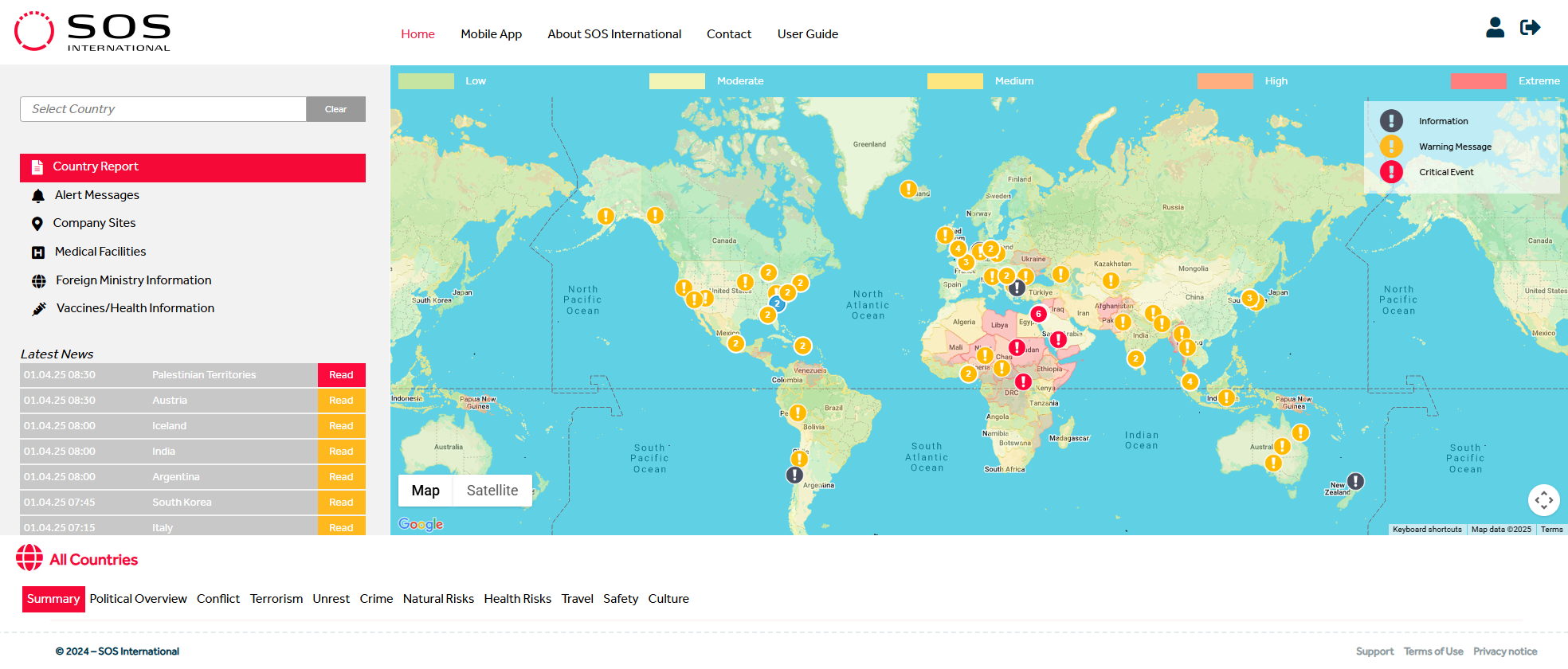Read the Austria news item

[341, 401]
